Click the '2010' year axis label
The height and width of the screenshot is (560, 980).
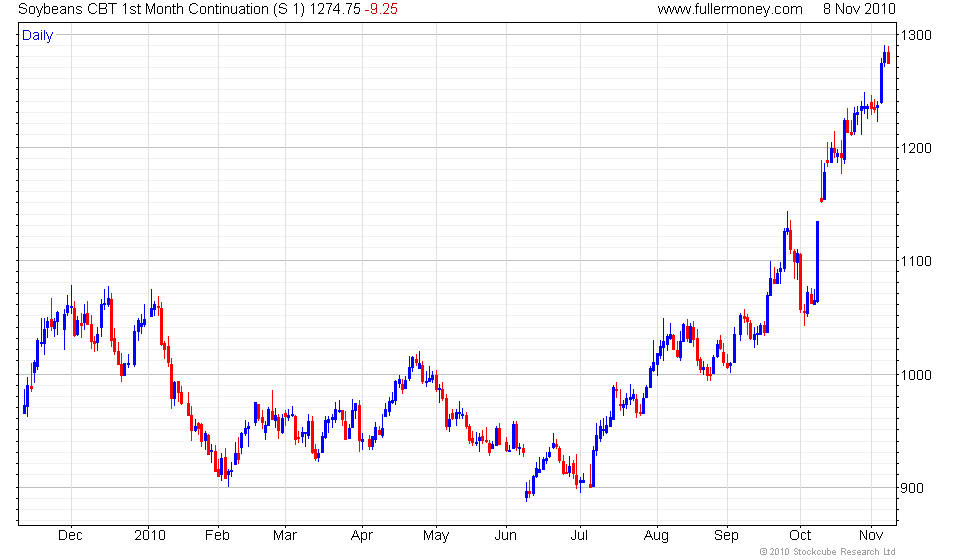click(x=150, y=536)
